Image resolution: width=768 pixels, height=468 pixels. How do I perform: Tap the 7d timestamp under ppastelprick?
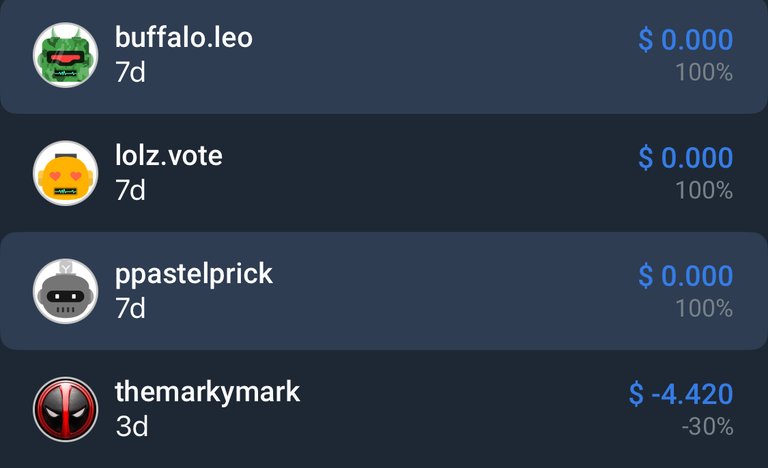[130, 309]
